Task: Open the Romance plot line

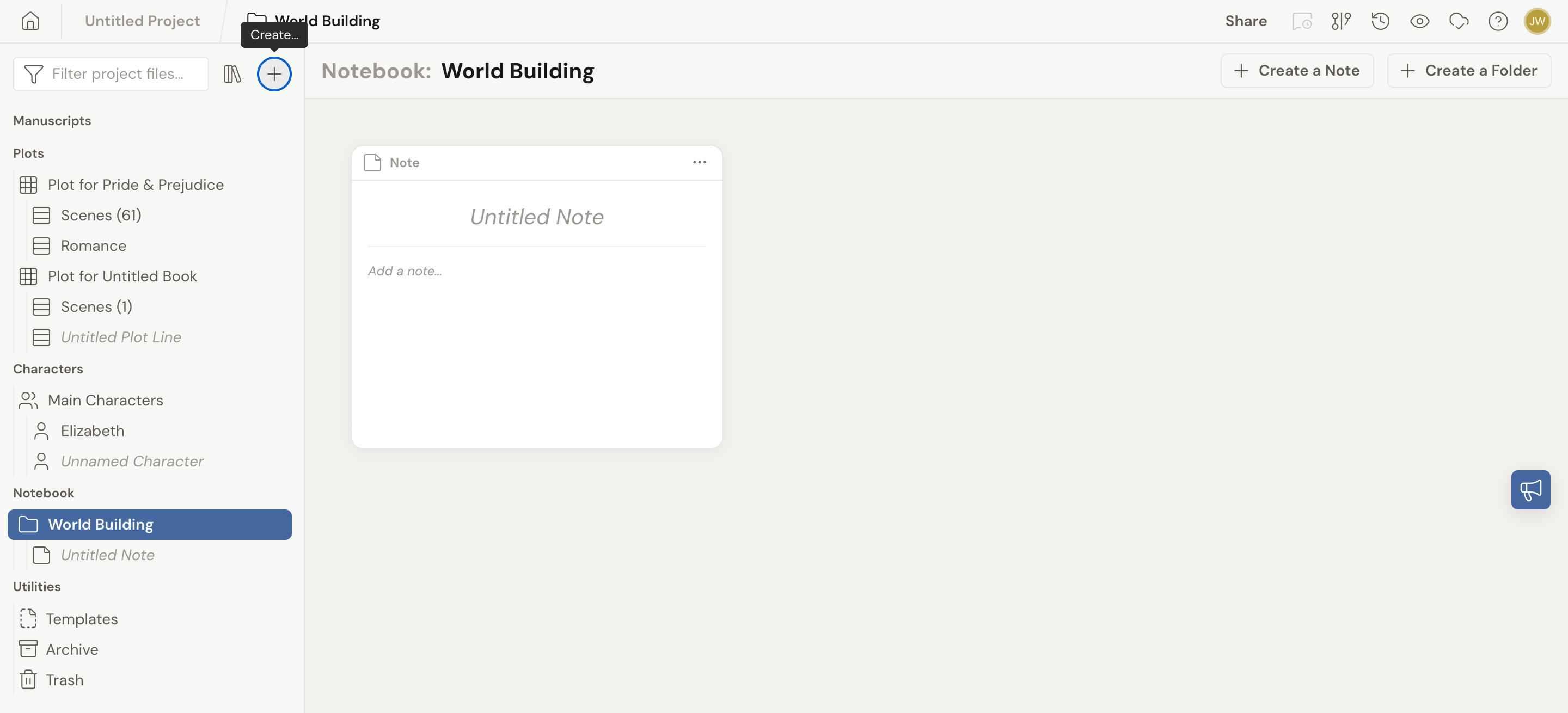Action: pos(94,246)
